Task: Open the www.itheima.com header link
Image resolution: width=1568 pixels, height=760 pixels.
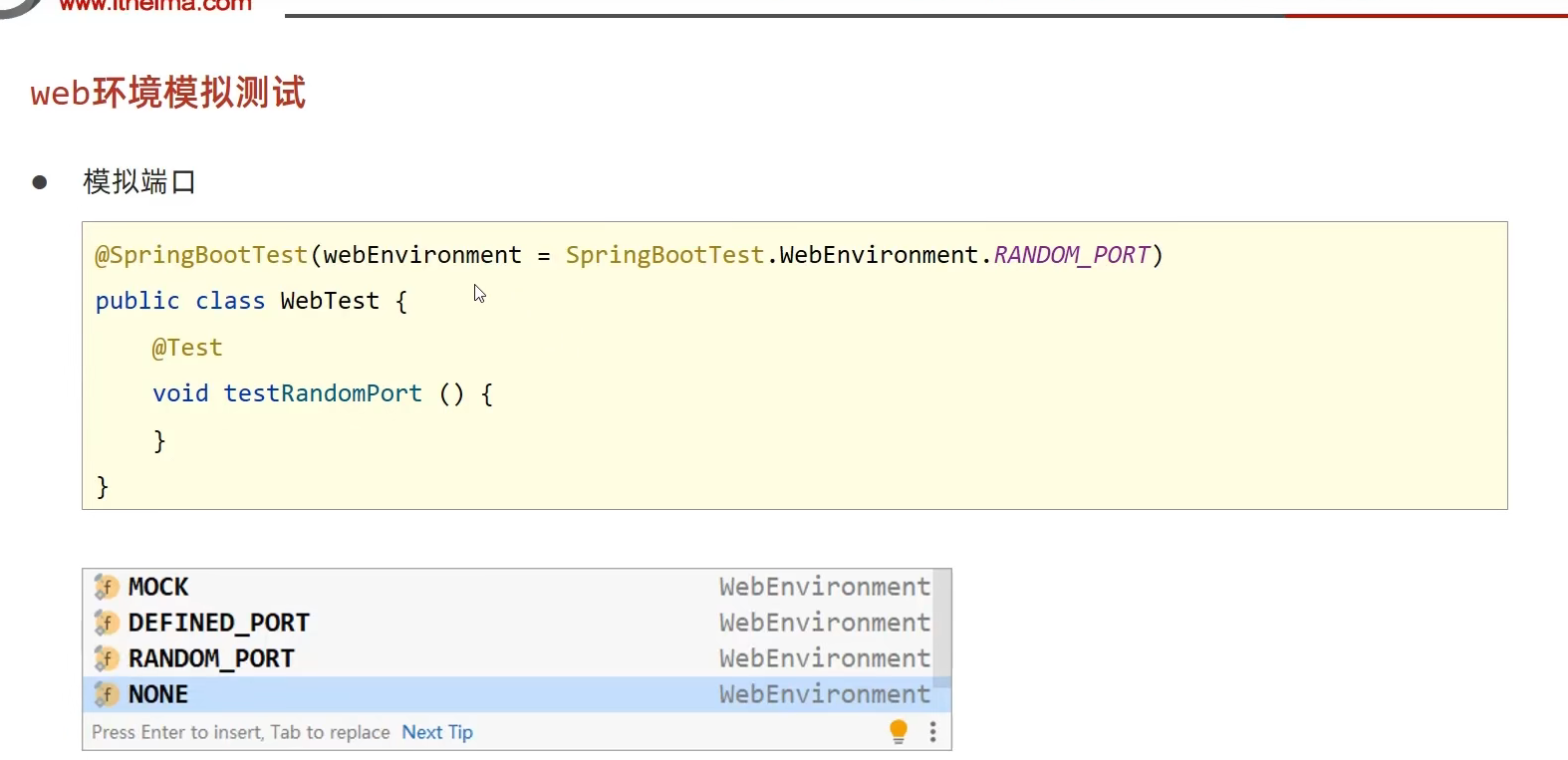Action: pyautogui.click(x=155, y=5)
